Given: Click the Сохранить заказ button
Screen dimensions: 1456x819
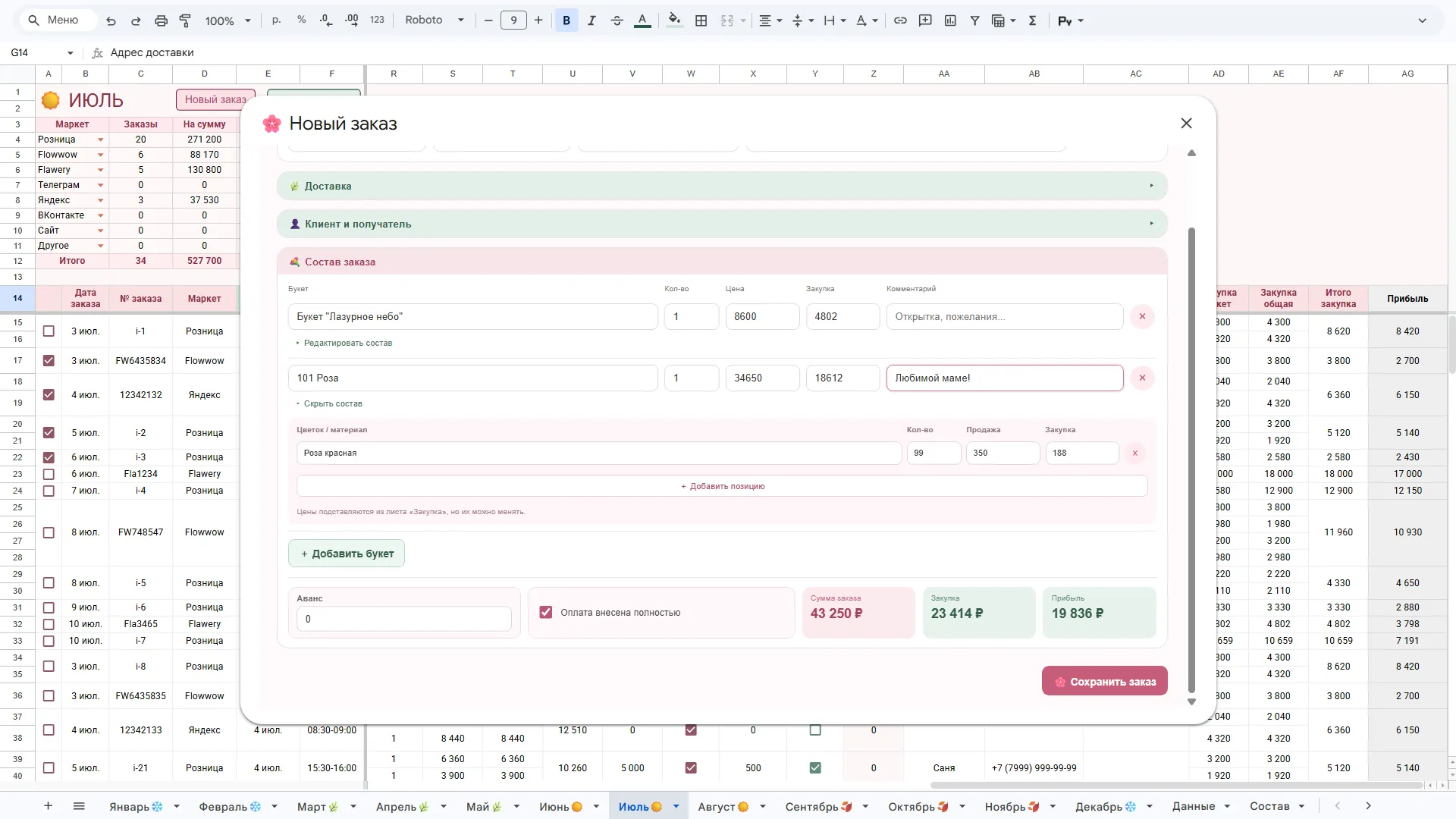Looking at the screenshot, I should (x=1105, y=681).
